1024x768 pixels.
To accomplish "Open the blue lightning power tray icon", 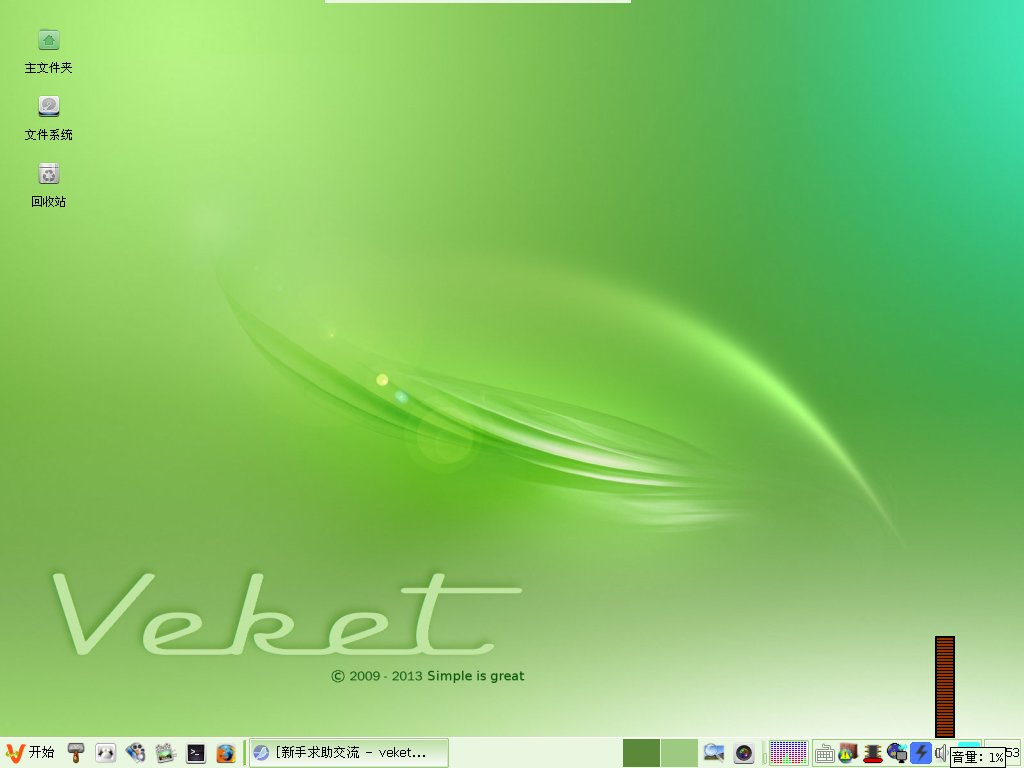I will pos(921,753).
